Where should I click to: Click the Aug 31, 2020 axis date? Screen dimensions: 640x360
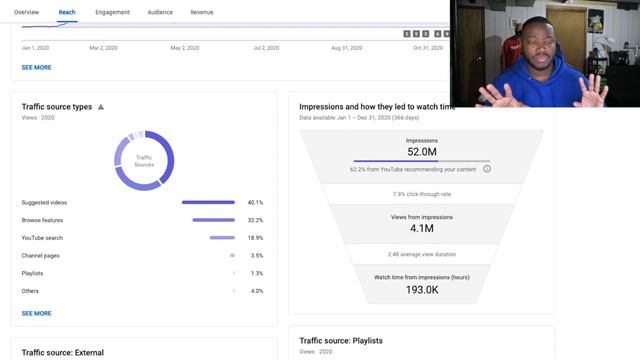(347, 48)
